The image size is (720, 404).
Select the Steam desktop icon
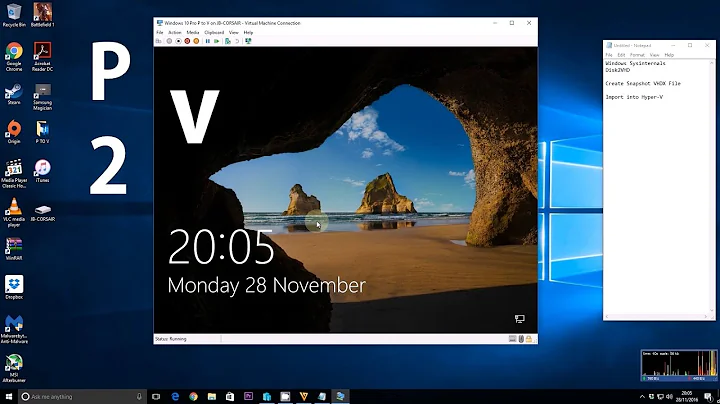14,93
